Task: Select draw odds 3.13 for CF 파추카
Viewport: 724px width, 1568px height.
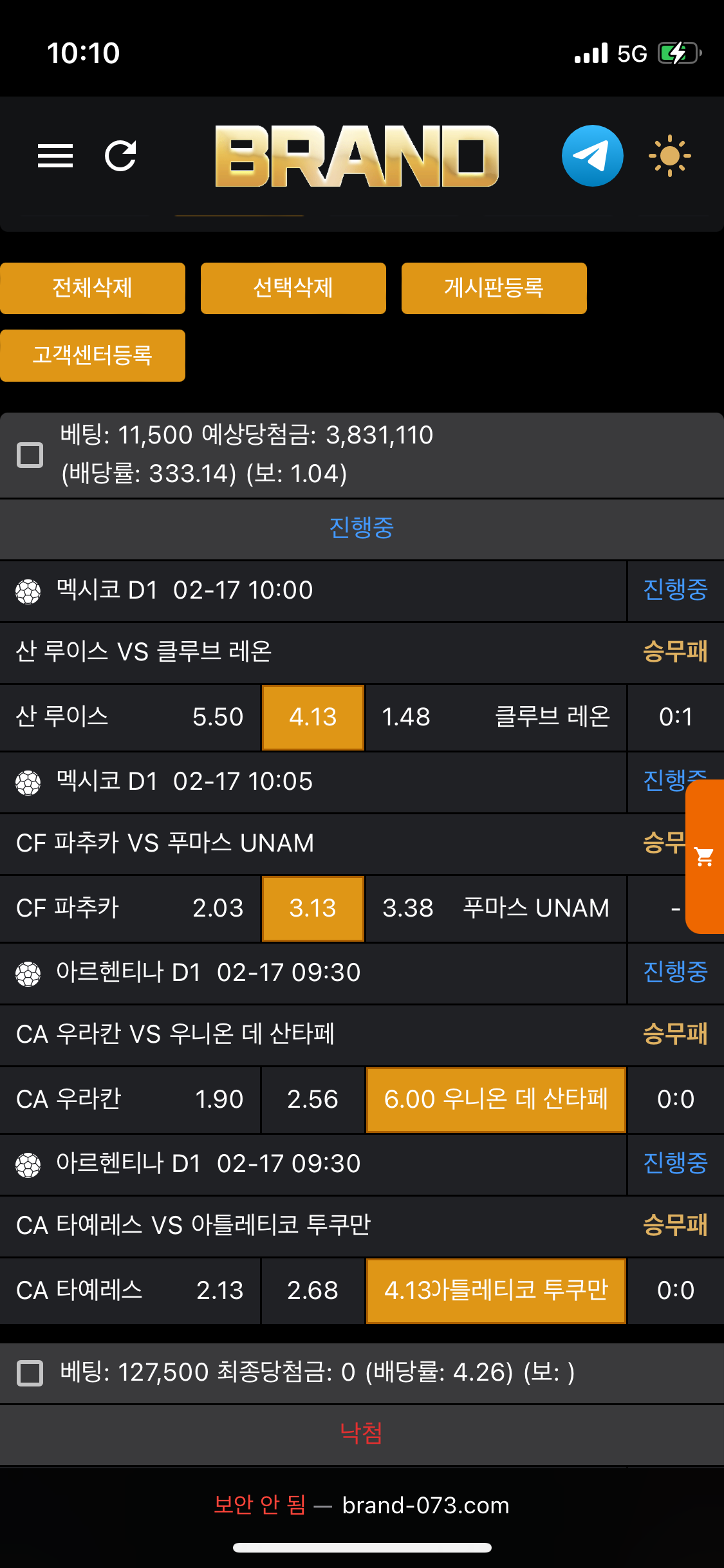Action: click(x=313, y=908)
